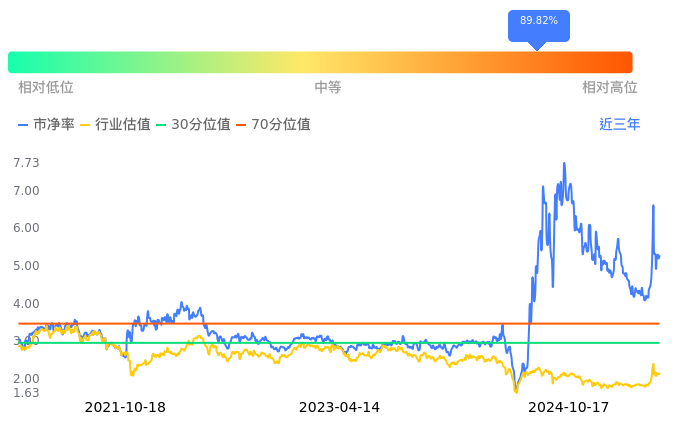
Task: Click the green-to-orange valuation gradient bar
Action: click(320, 62)
